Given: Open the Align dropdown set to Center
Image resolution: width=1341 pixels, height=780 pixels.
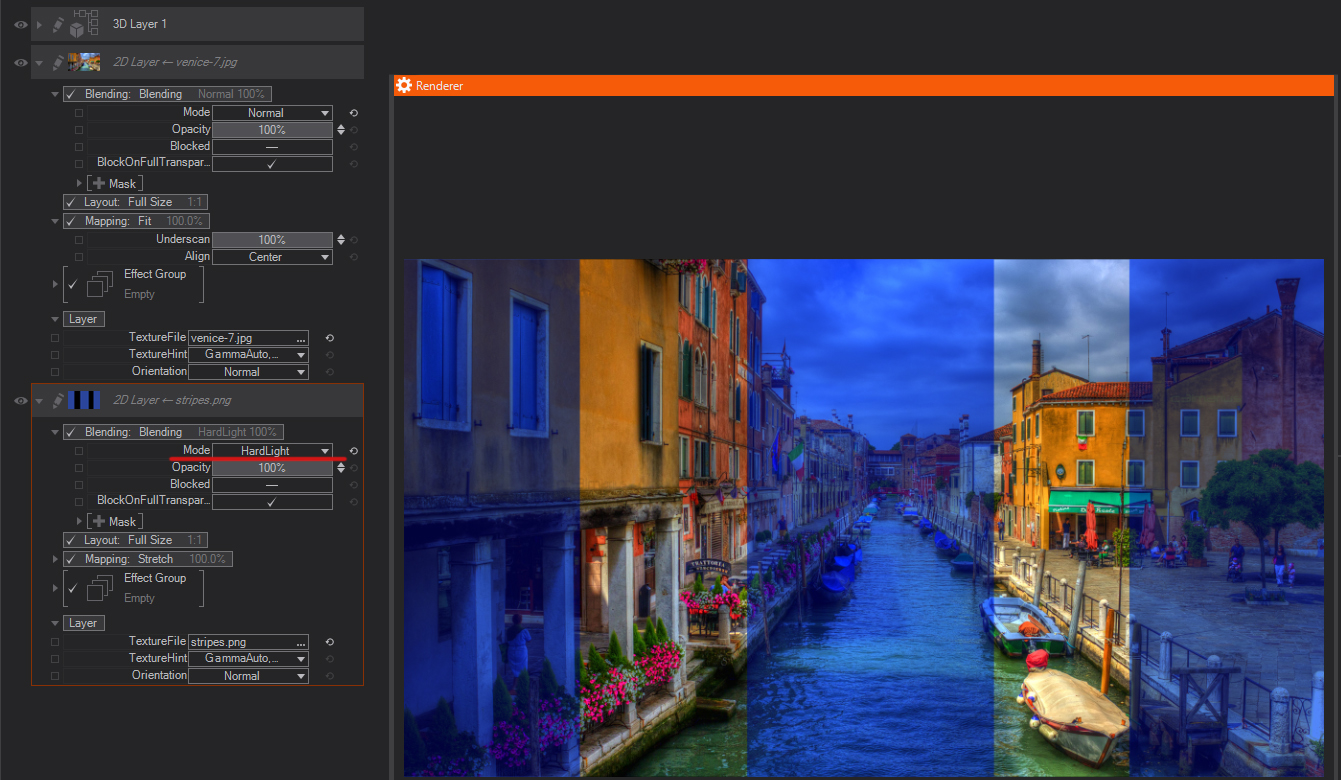Looking at the screenshot, I should click(272, 257).
